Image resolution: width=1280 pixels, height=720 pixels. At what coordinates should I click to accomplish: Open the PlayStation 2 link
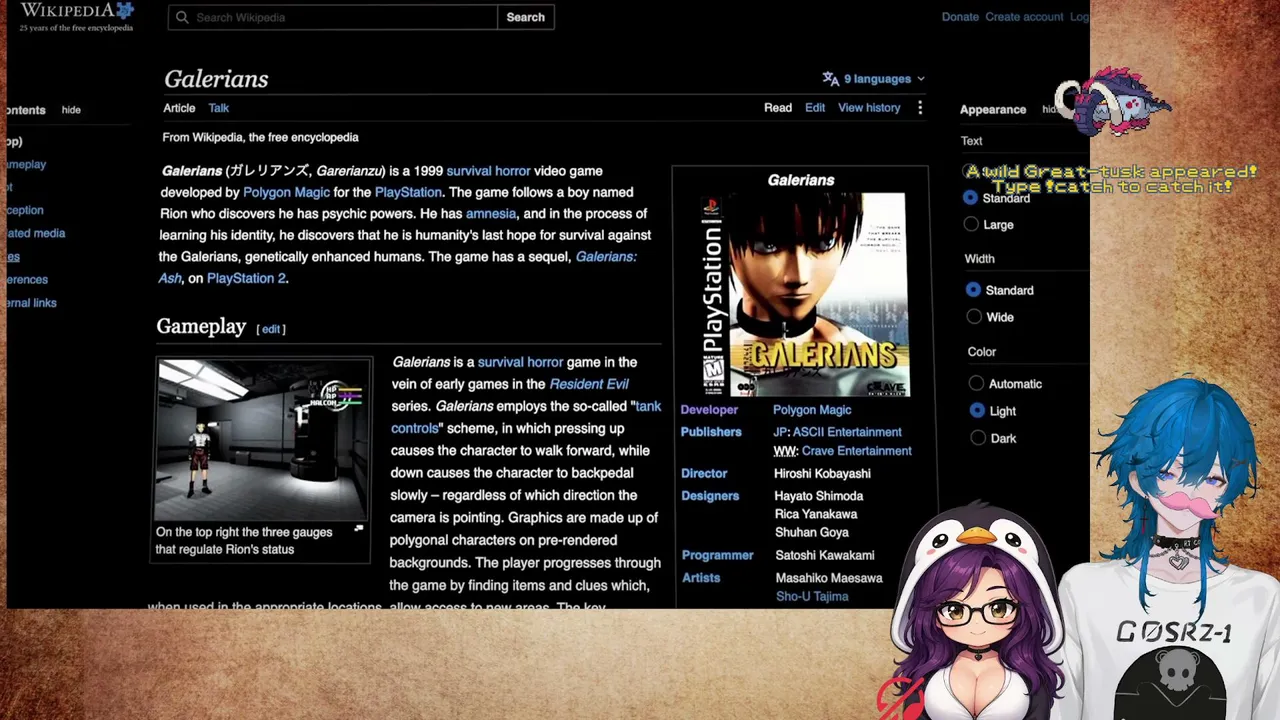tap(246, 279)
